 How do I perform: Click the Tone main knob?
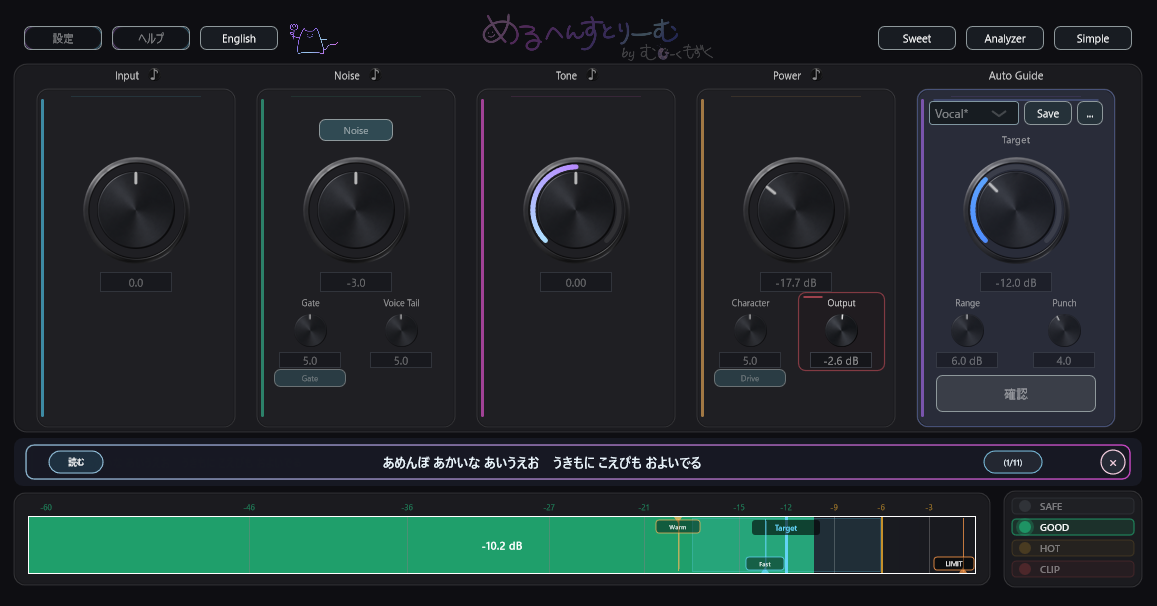coord(576,210)
